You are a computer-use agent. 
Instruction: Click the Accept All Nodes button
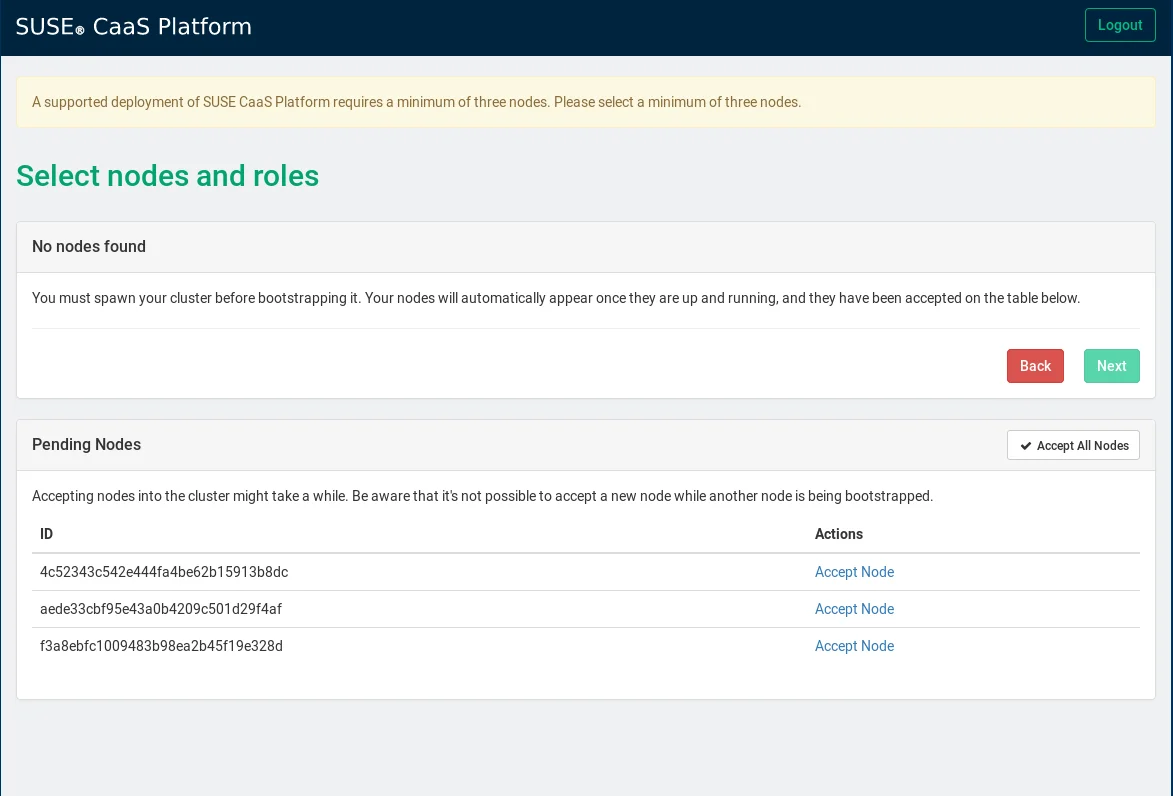click(x=1073, y=445)
